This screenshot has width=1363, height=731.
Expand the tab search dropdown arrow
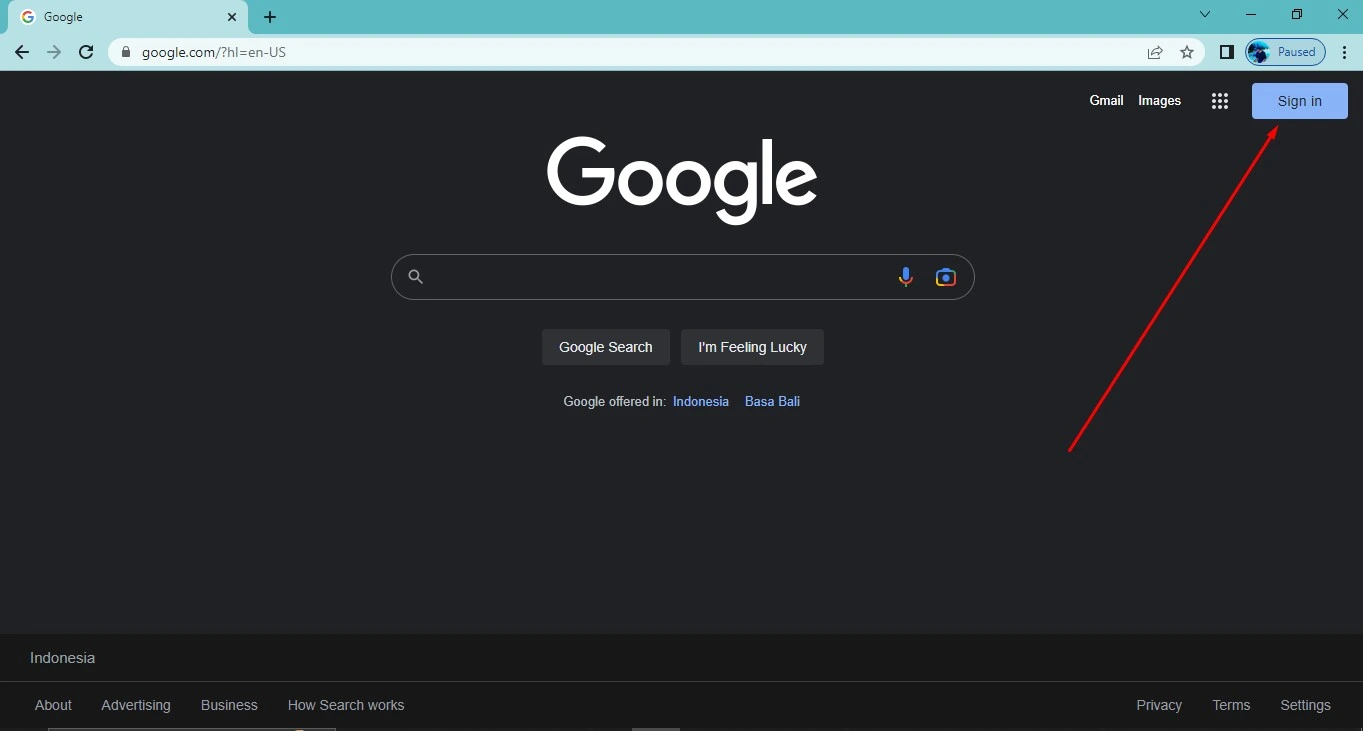pos(1205,15)
